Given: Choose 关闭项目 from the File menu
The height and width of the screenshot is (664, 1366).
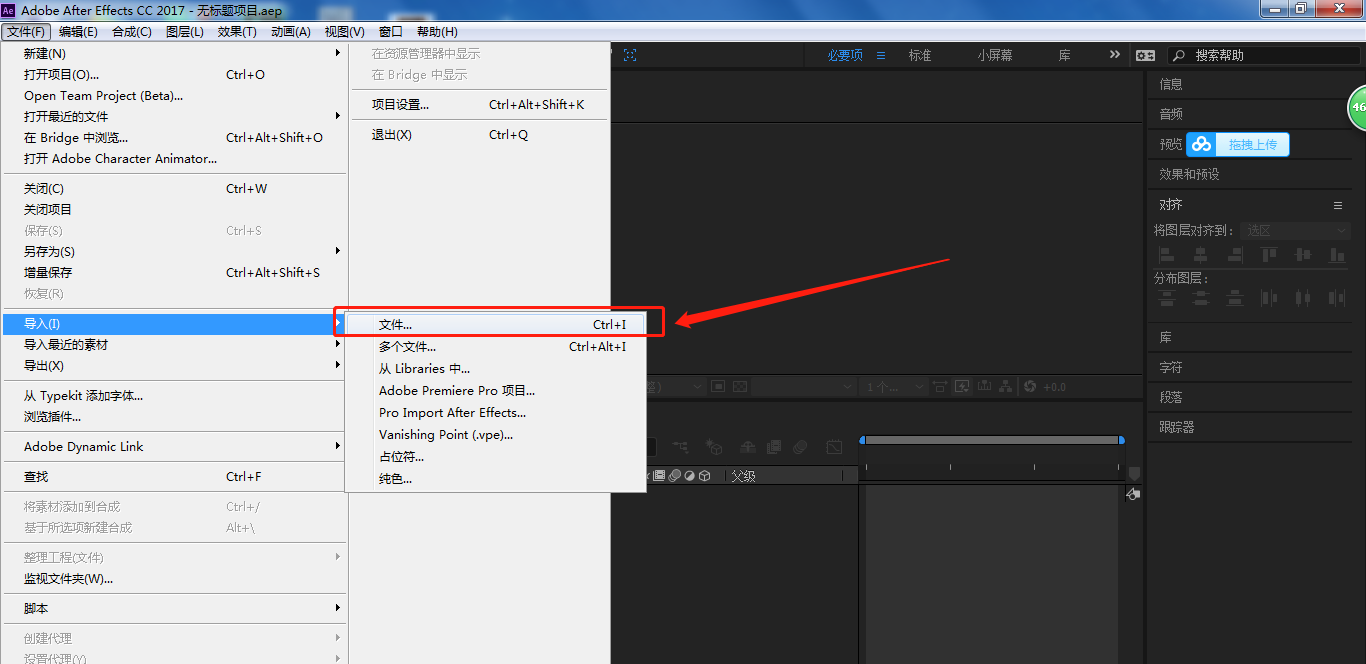Looking at the screenshot, I should click(x=174, y=210).
